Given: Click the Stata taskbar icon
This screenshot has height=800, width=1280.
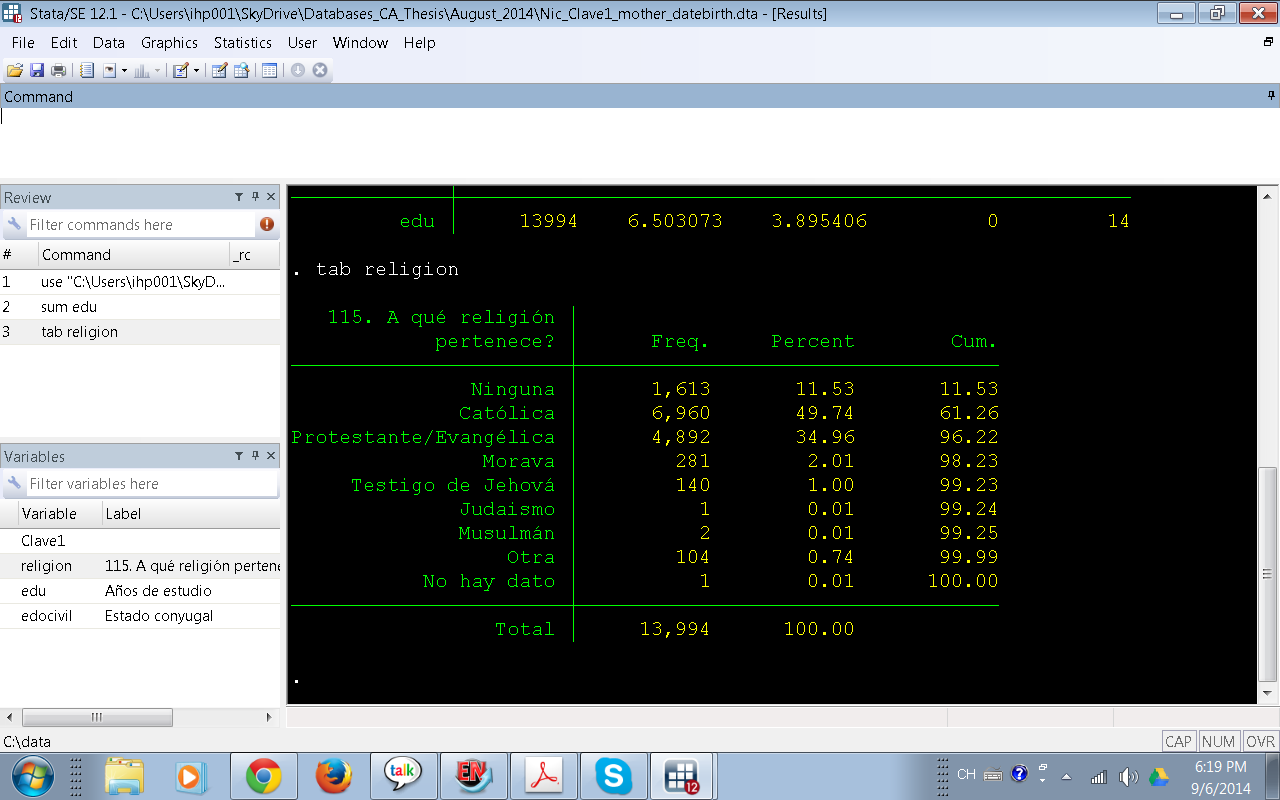Looking at the screenshot, I should tap(683, 776).
